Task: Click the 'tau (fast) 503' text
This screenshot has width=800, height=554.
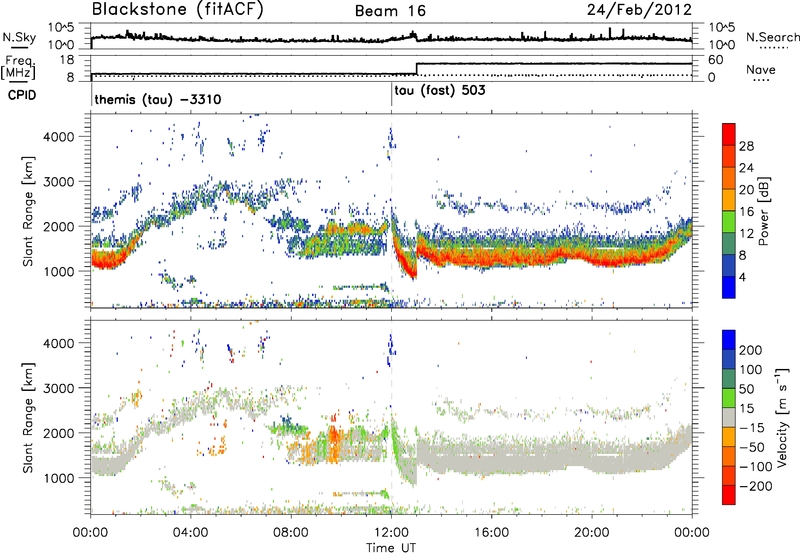Action: tap(440, 91)
